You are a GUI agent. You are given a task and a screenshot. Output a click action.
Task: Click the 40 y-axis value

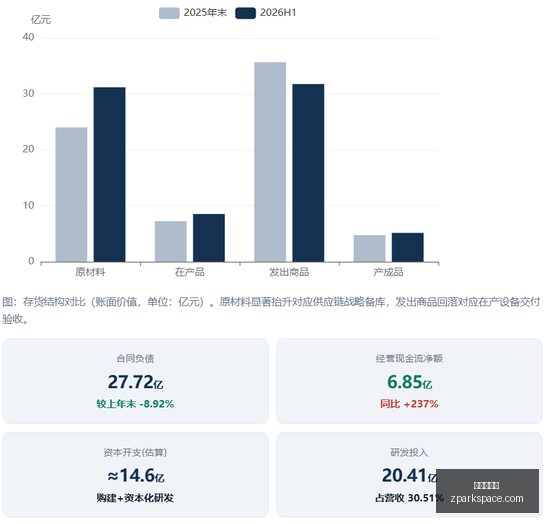(28, 37)
